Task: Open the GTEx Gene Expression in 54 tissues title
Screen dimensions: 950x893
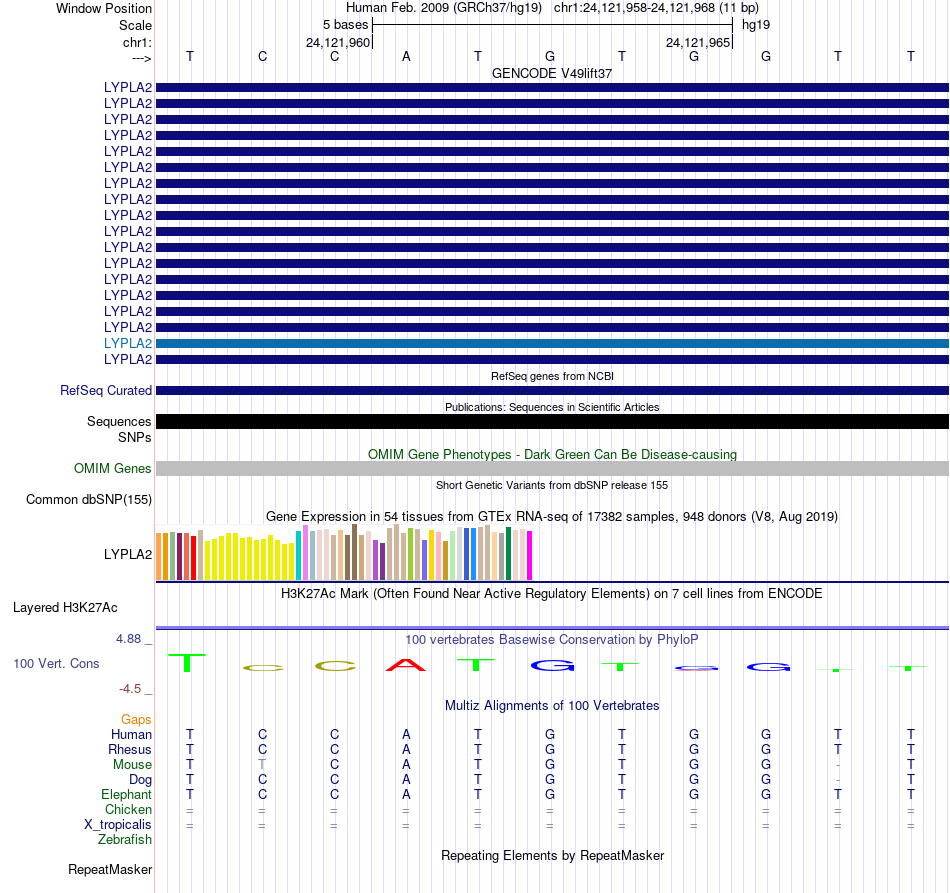Action: pos(552,517)
